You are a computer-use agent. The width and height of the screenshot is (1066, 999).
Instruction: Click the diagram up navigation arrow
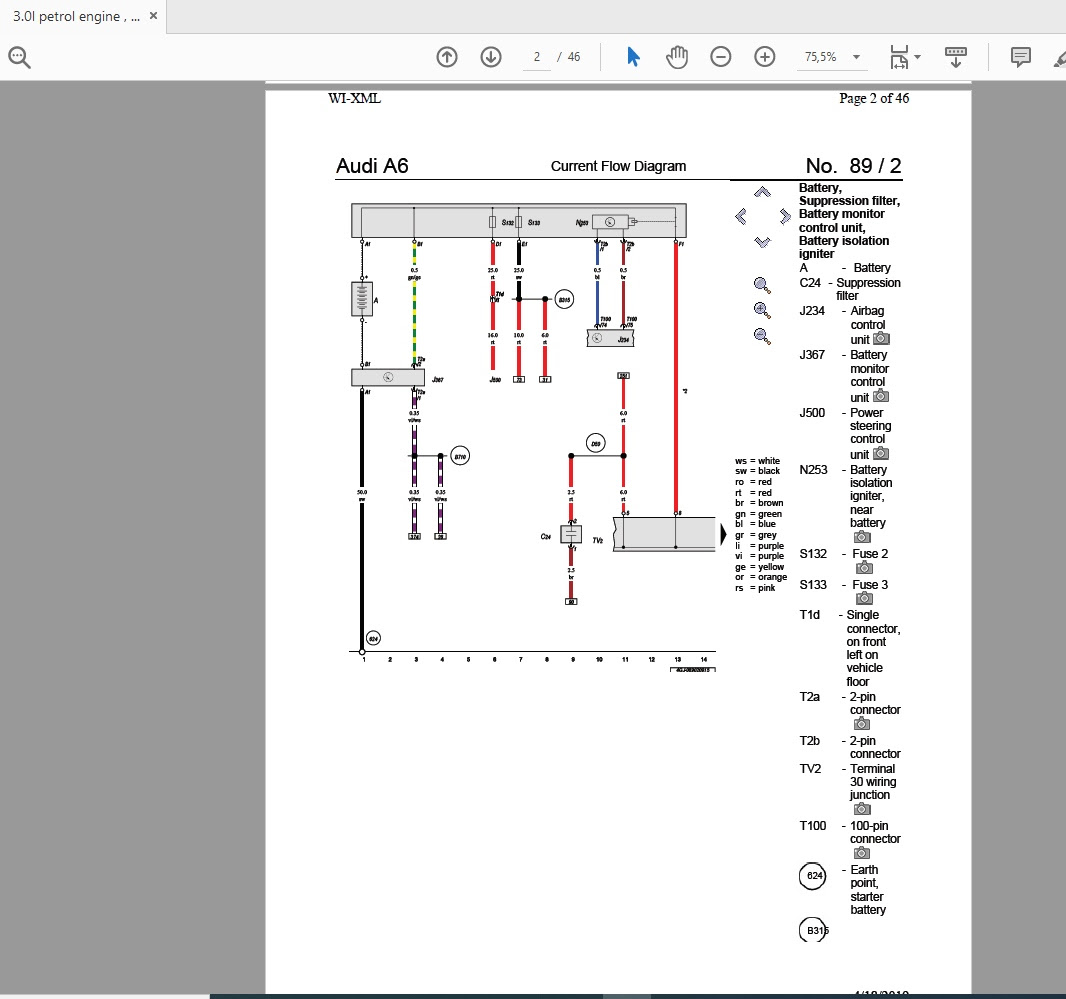[x=762, y=192]
